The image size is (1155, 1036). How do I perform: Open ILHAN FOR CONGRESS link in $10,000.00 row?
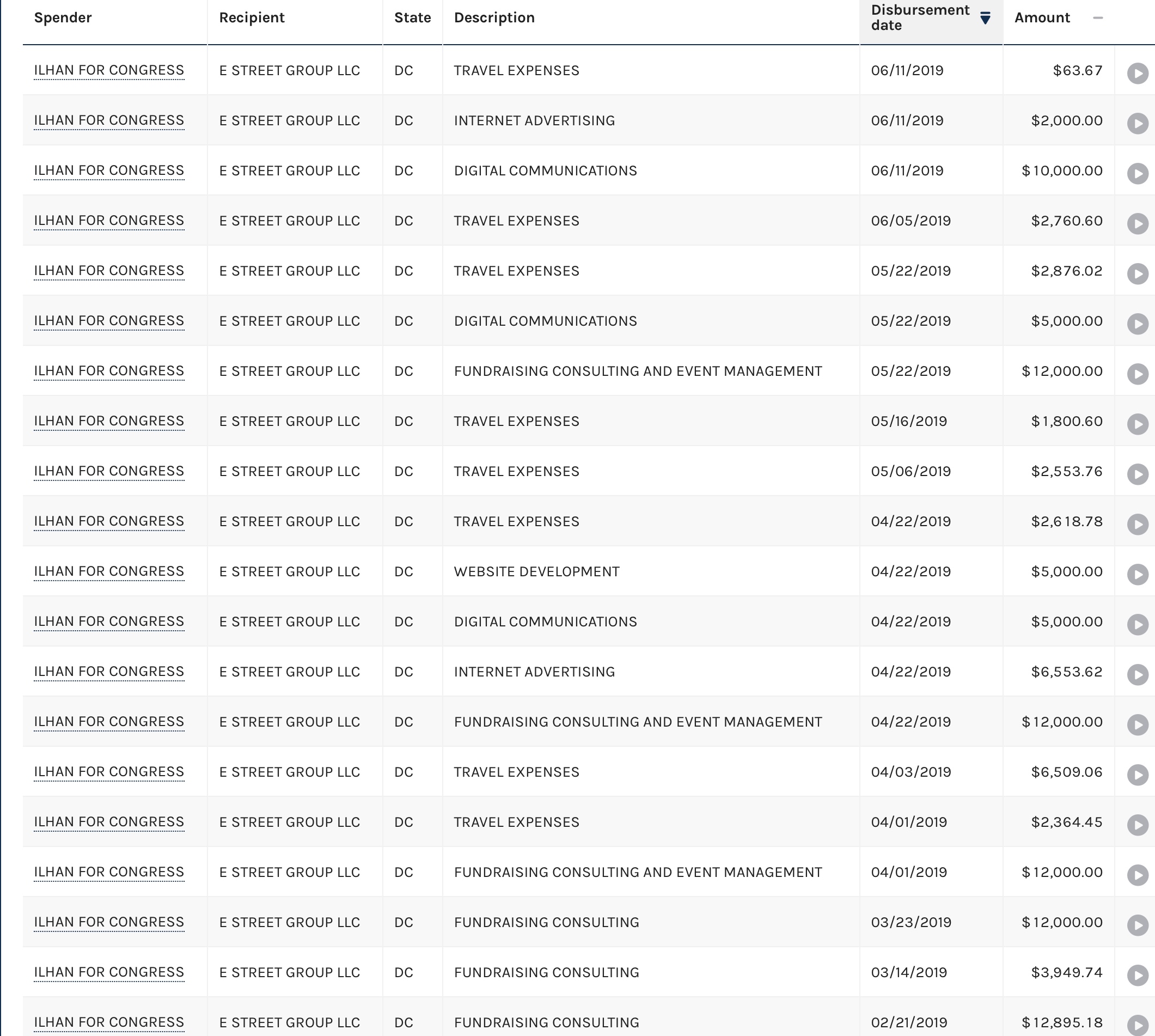pyautogui.click(x=109, y=171)
